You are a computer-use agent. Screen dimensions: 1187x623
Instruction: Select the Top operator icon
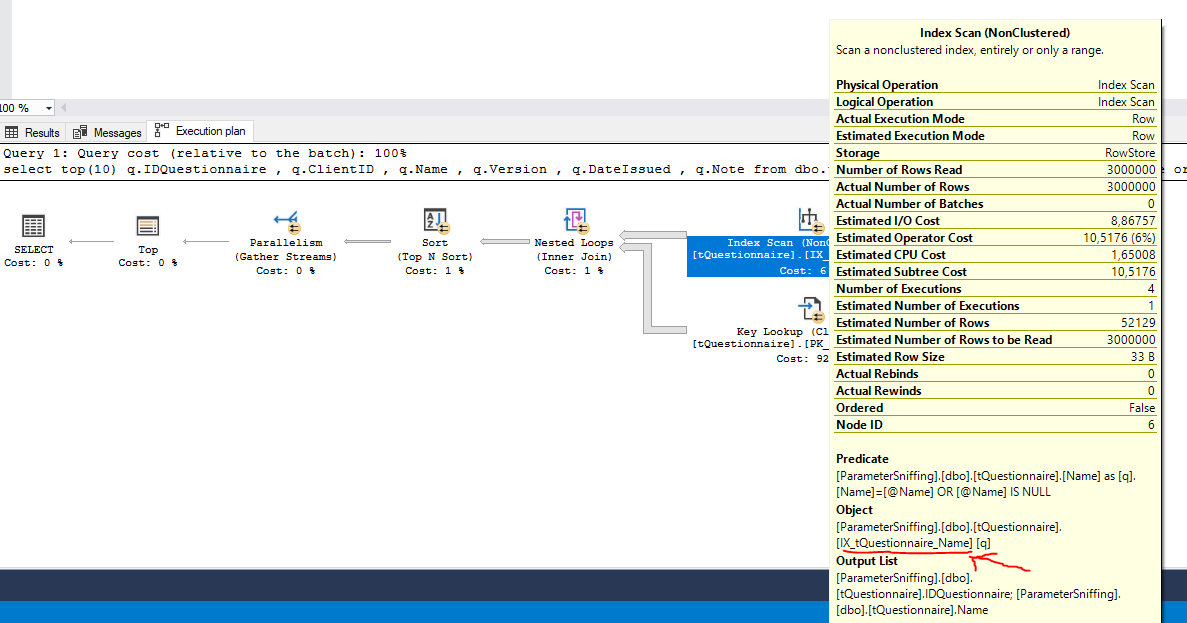148,226
